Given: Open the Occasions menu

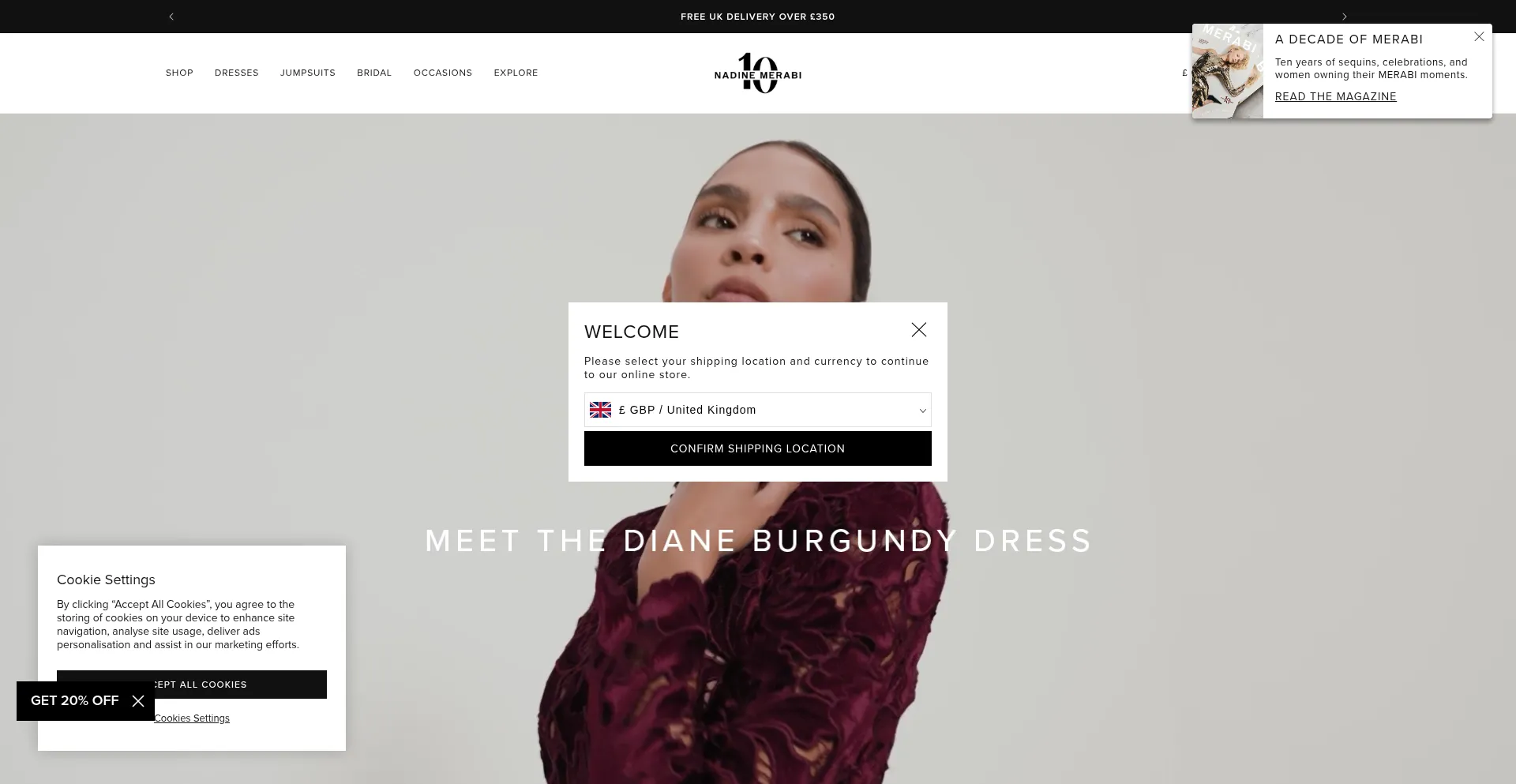Looking at the screenshot, I should click(443, 73).
